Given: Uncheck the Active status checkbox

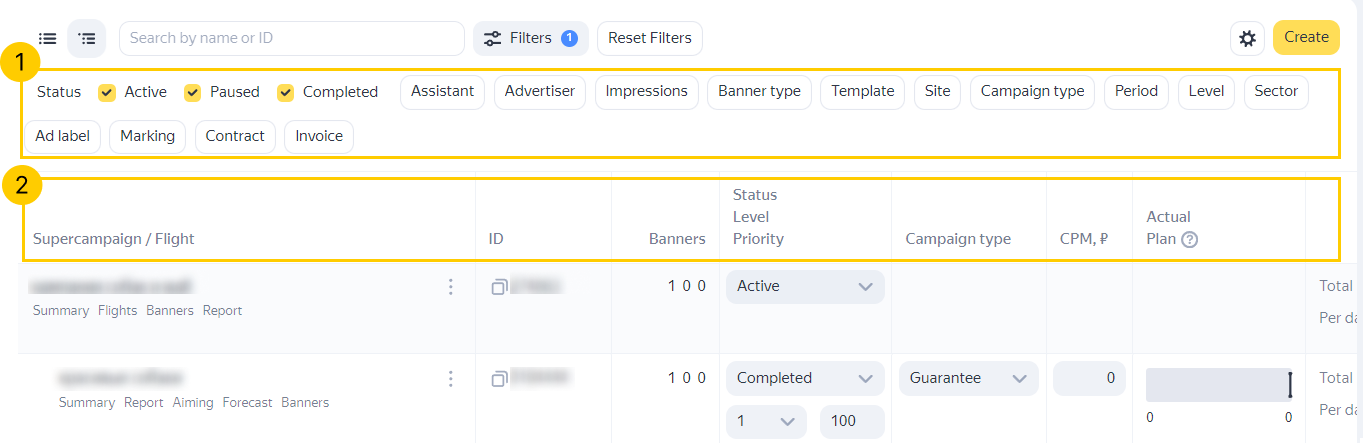Looking at the screenshot, I should tap(107, 92).
